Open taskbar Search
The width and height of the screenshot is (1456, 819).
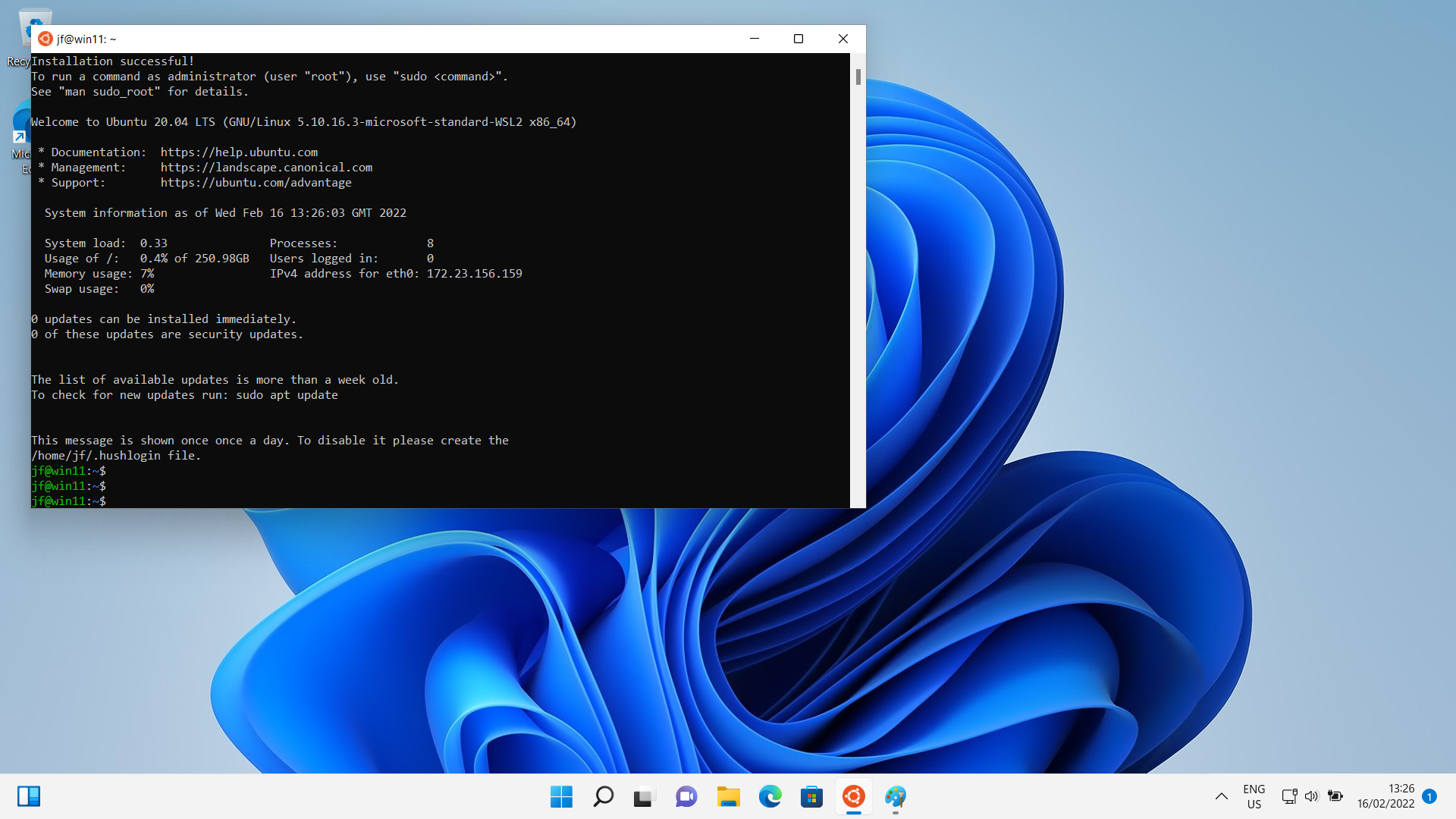[x=604, y=796]
